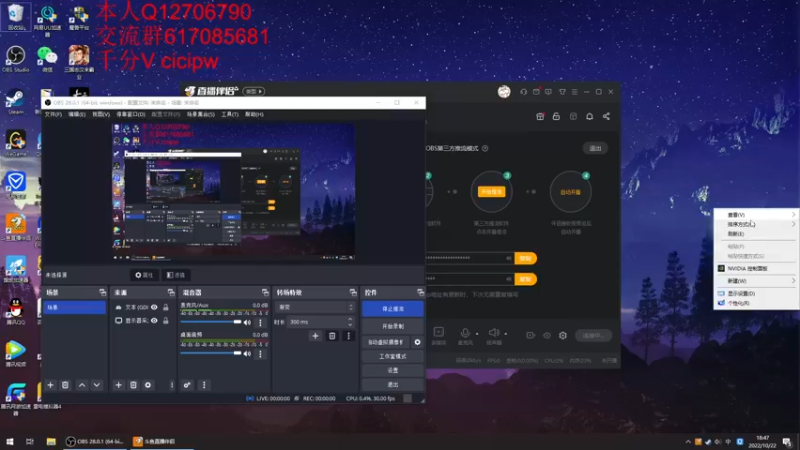Adjust the 300 ms duration stepper
The image size is (800, 450).
tap(350, 322)
